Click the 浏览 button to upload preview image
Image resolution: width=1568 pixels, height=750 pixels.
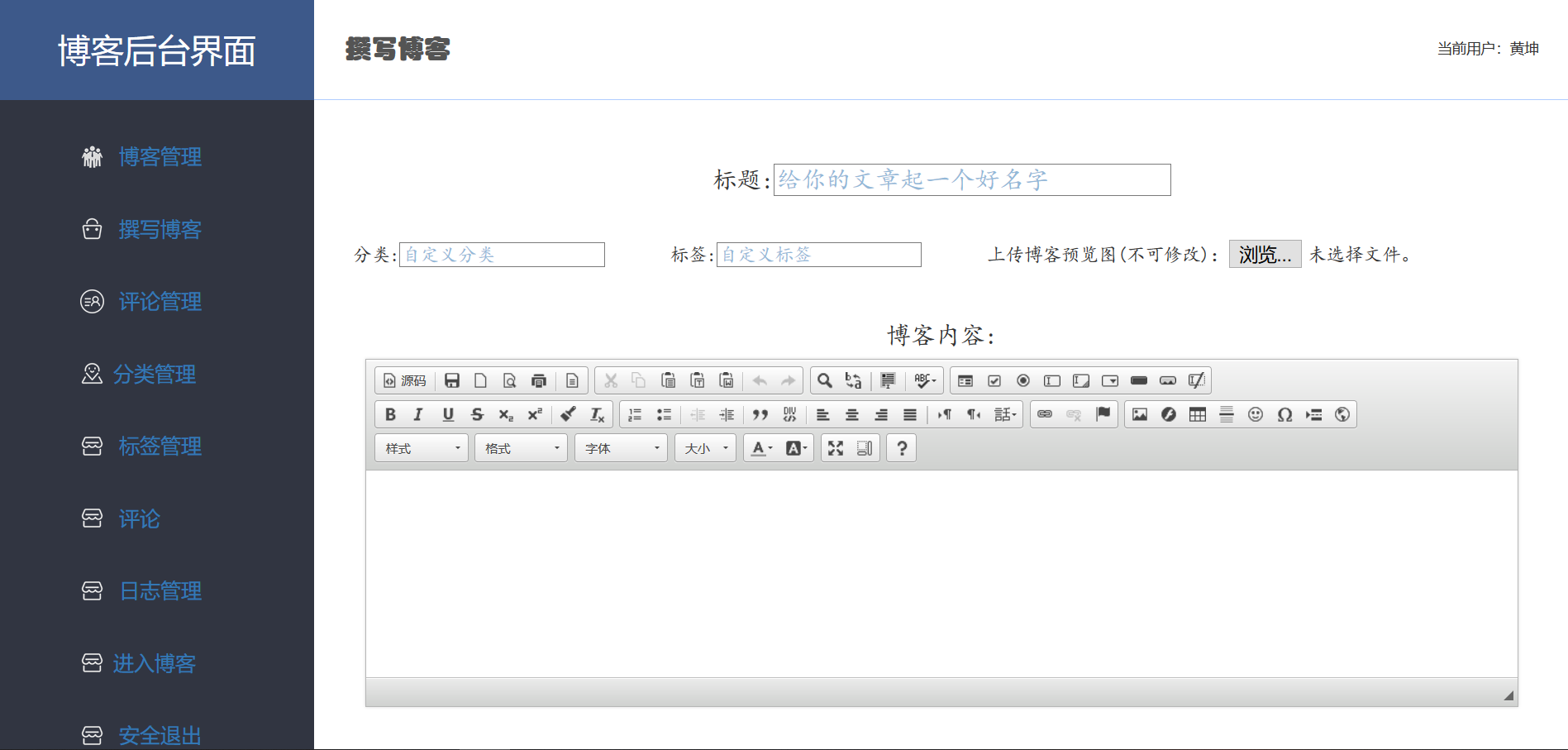[x=1264, y=254]
